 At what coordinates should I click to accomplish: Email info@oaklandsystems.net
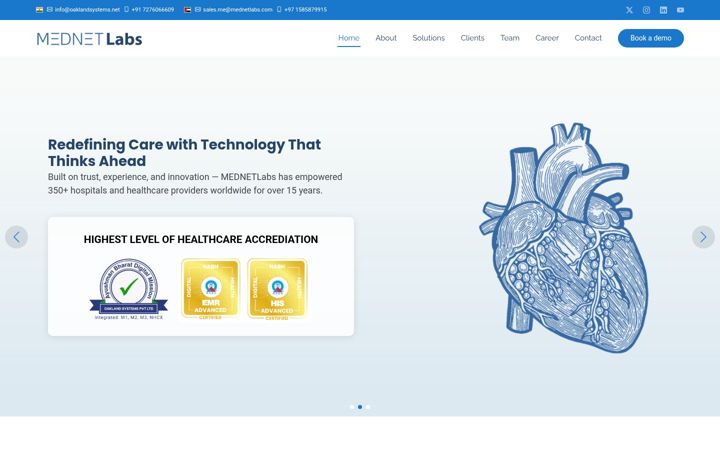pyautogui.click(x=87, y=9)
